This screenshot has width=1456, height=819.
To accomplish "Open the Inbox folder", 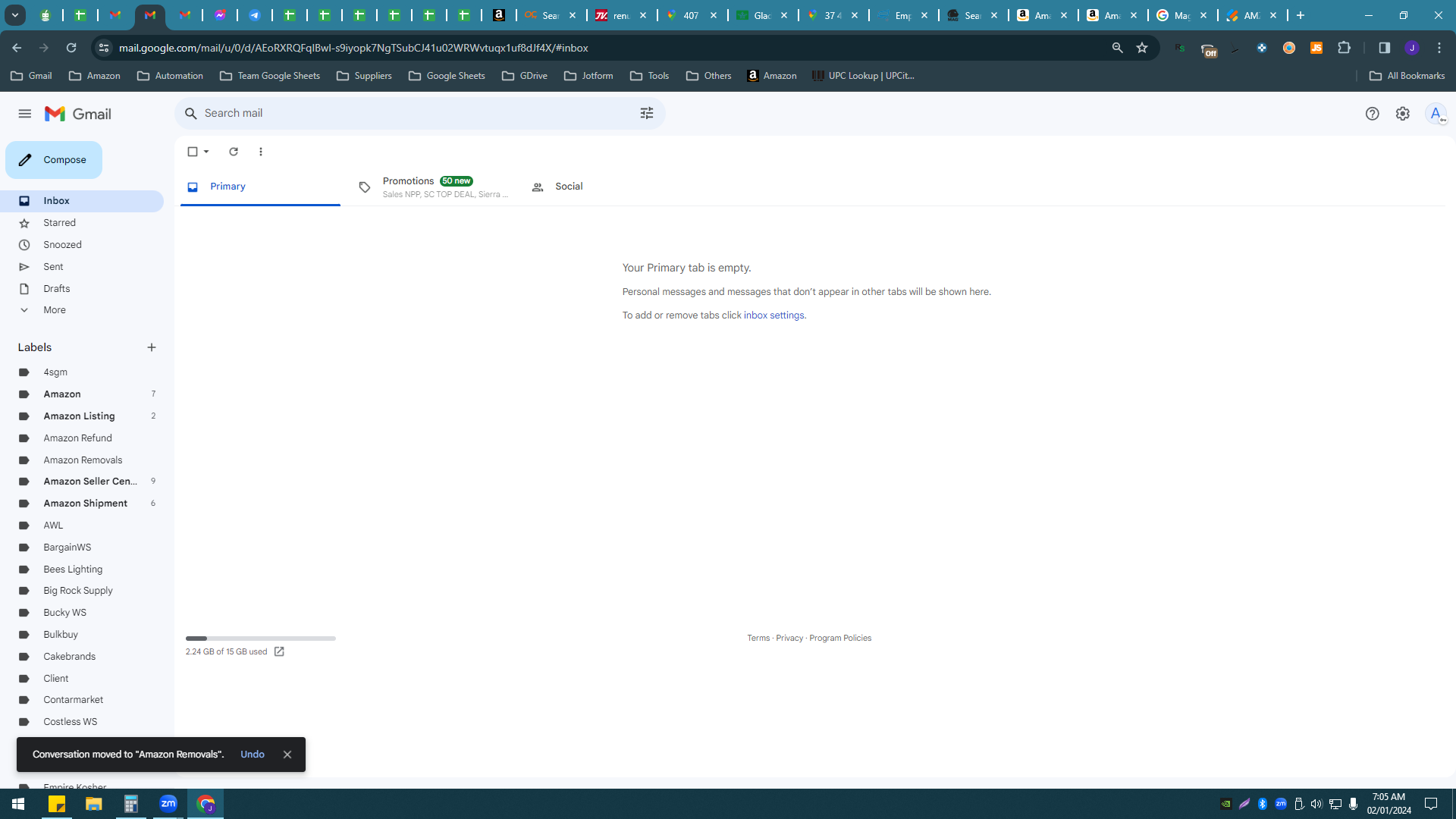I will (x=82, y=201).
